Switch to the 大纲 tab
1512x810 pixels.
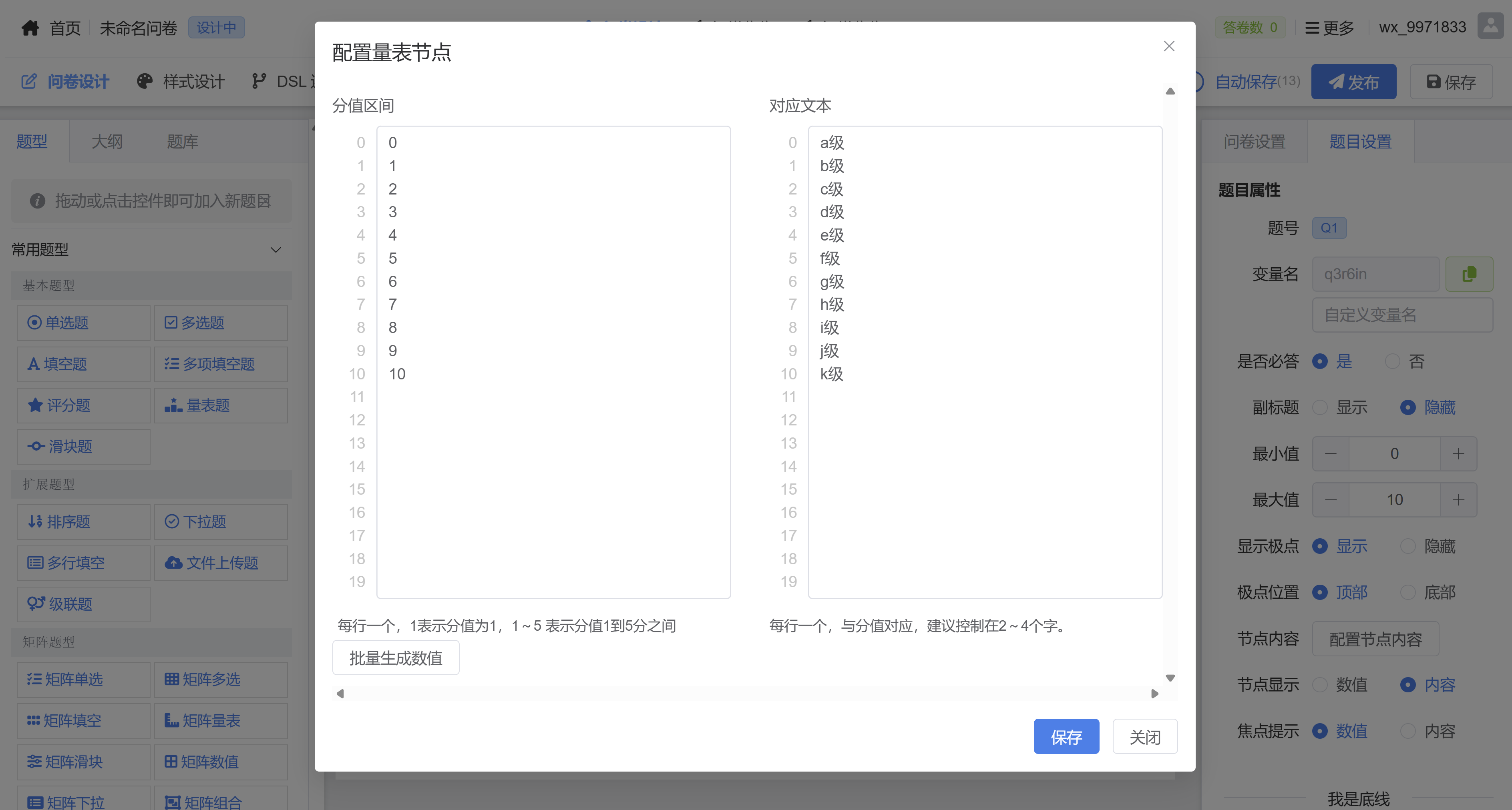point(107,141)
